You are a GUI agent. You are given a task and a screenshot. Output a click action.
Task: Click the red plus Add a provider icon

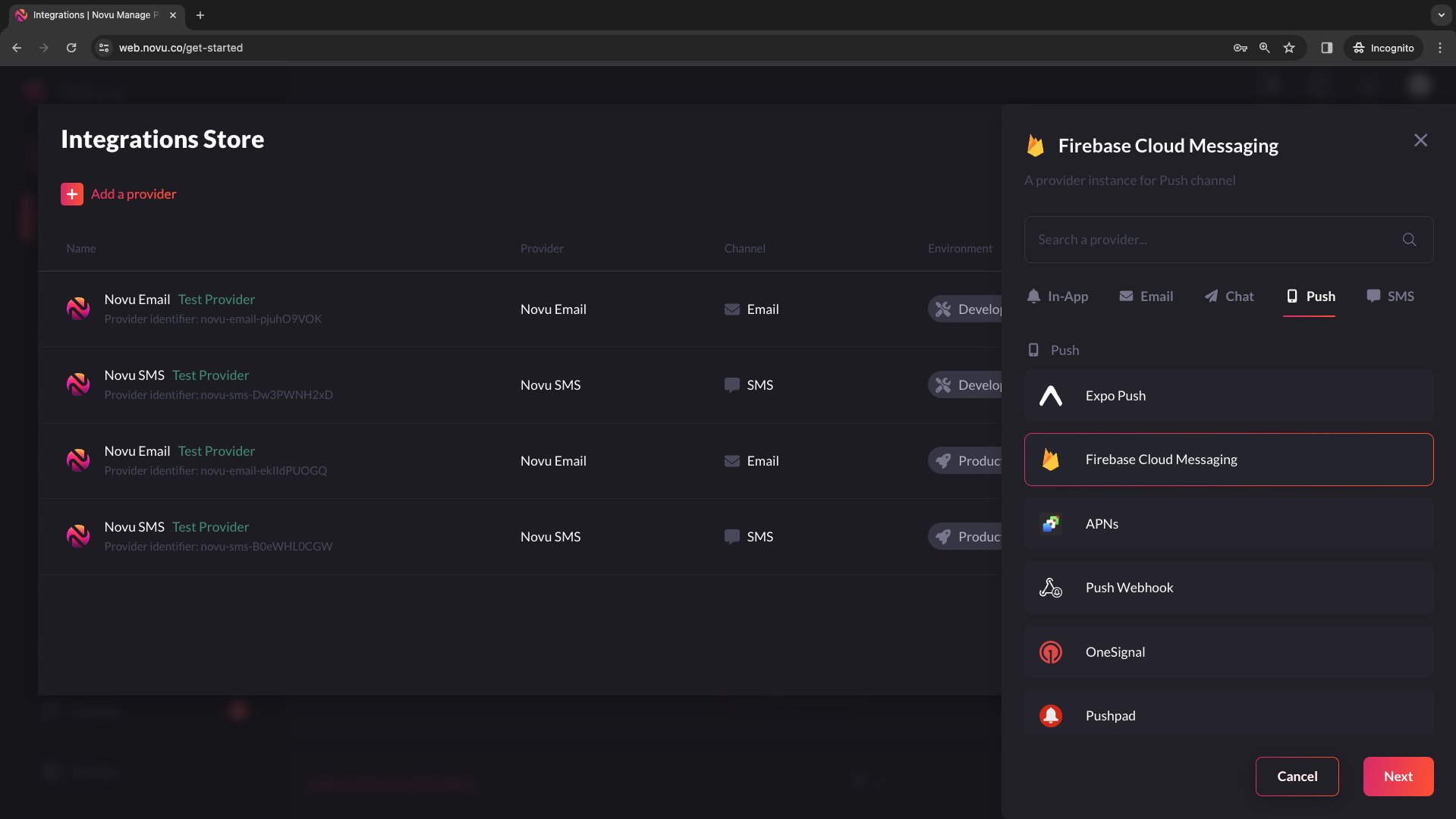[x=72, y=194]
